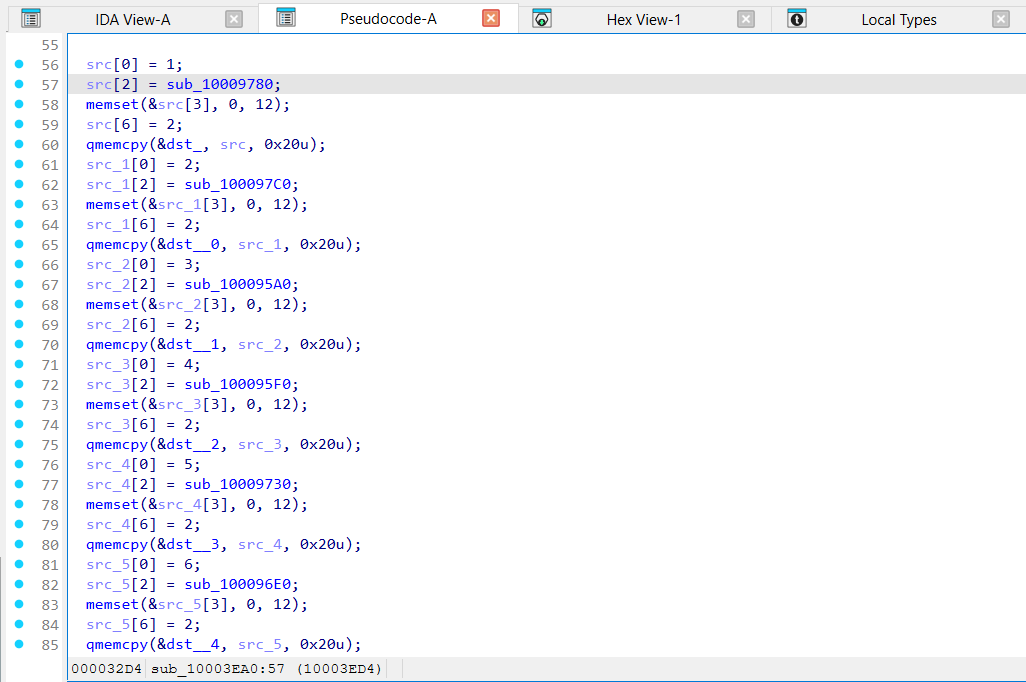
Task: Click memset call on line 78
Action: [x=112, y=505]
